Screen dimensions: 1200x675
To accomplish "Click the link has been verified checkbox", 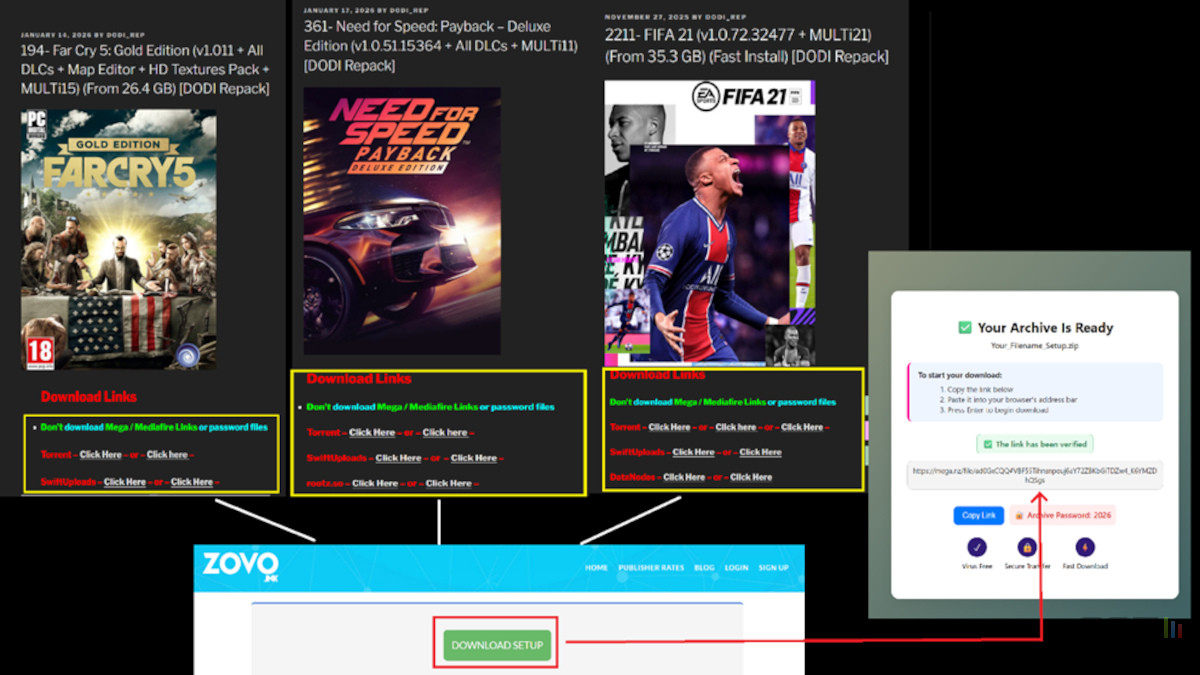I will tap(987, 443).
